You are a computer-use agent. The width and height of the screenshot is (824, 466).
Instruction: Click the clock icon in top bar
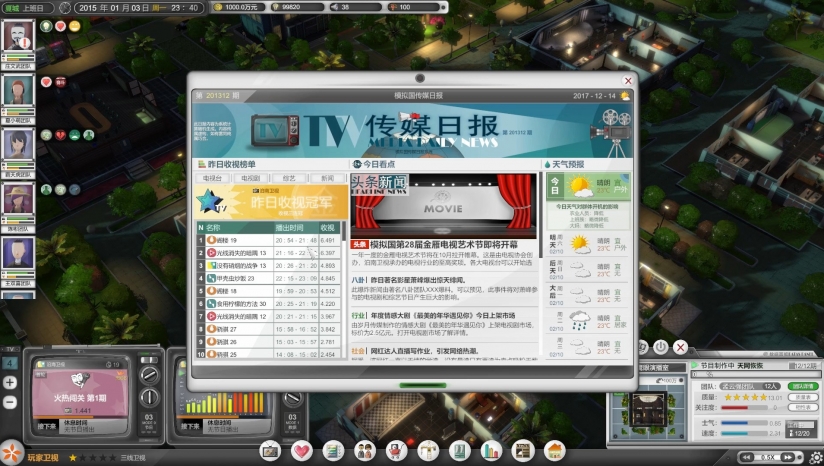pyautogui.click(x=65, y=8)
